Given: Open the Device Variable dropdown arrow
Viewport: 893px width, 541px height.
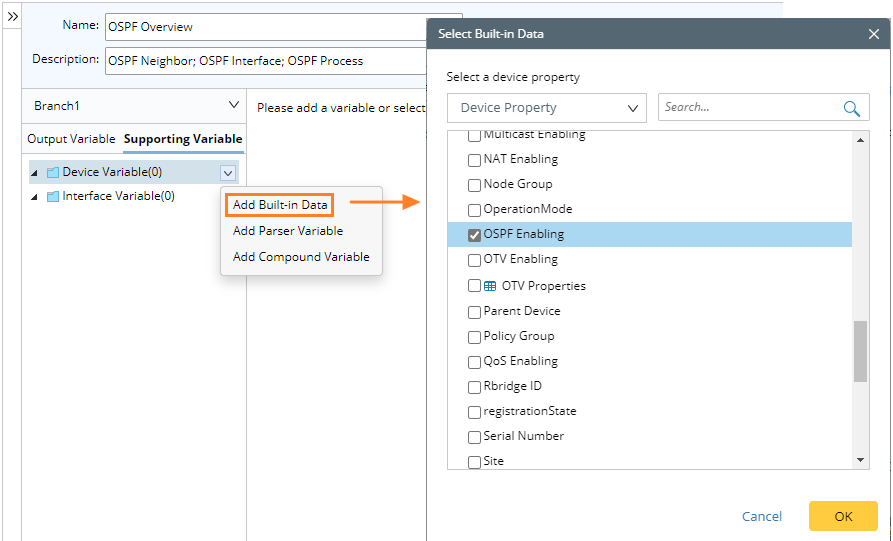Looking at the screenshot, I should pos(228,173).
